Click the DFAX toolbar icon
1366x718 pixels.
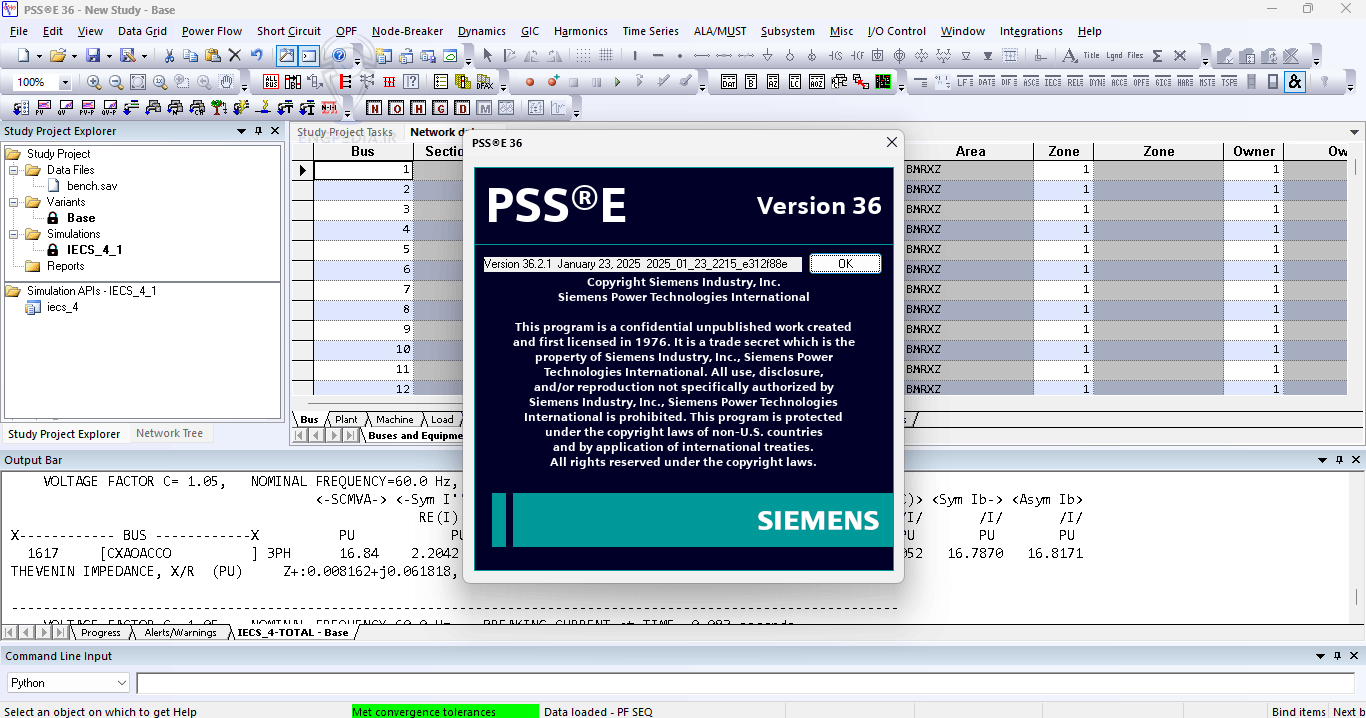tap(485, 82)
